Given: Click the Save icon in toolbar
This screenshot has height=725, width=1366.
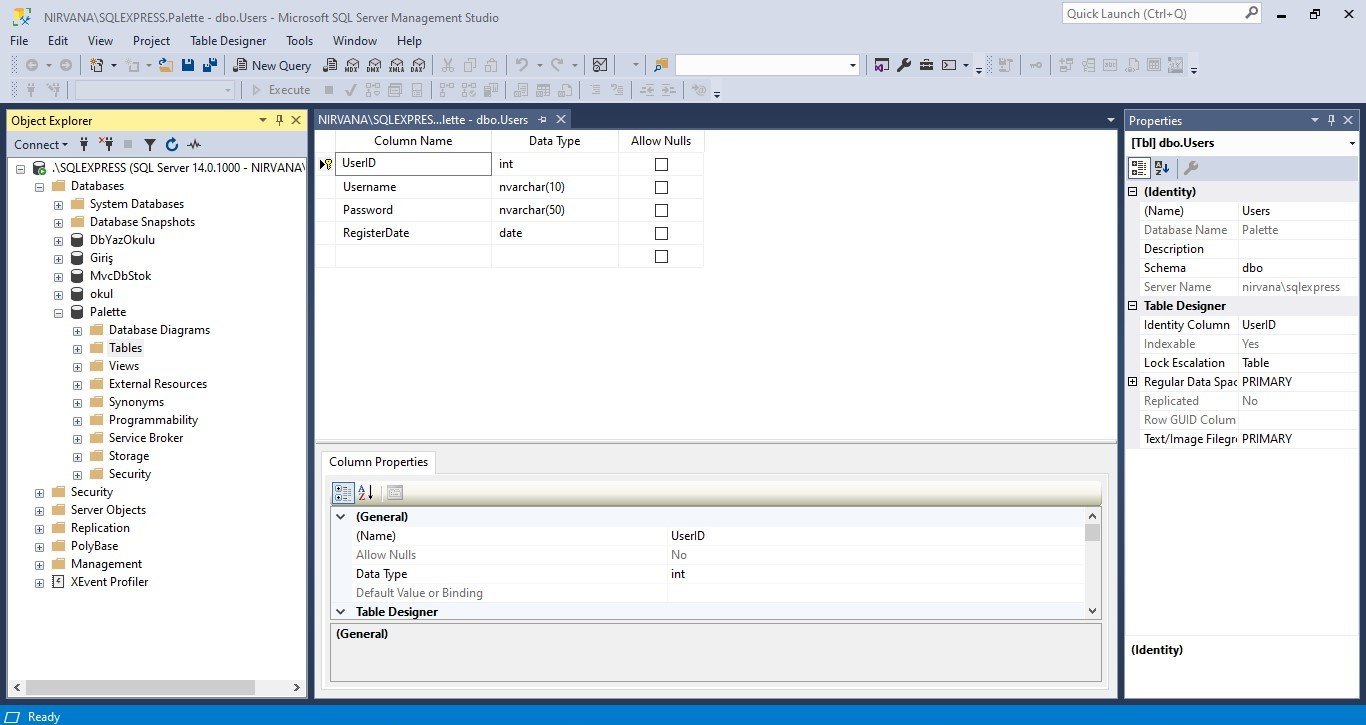Looking at the screenshot, I should point(188,65).
